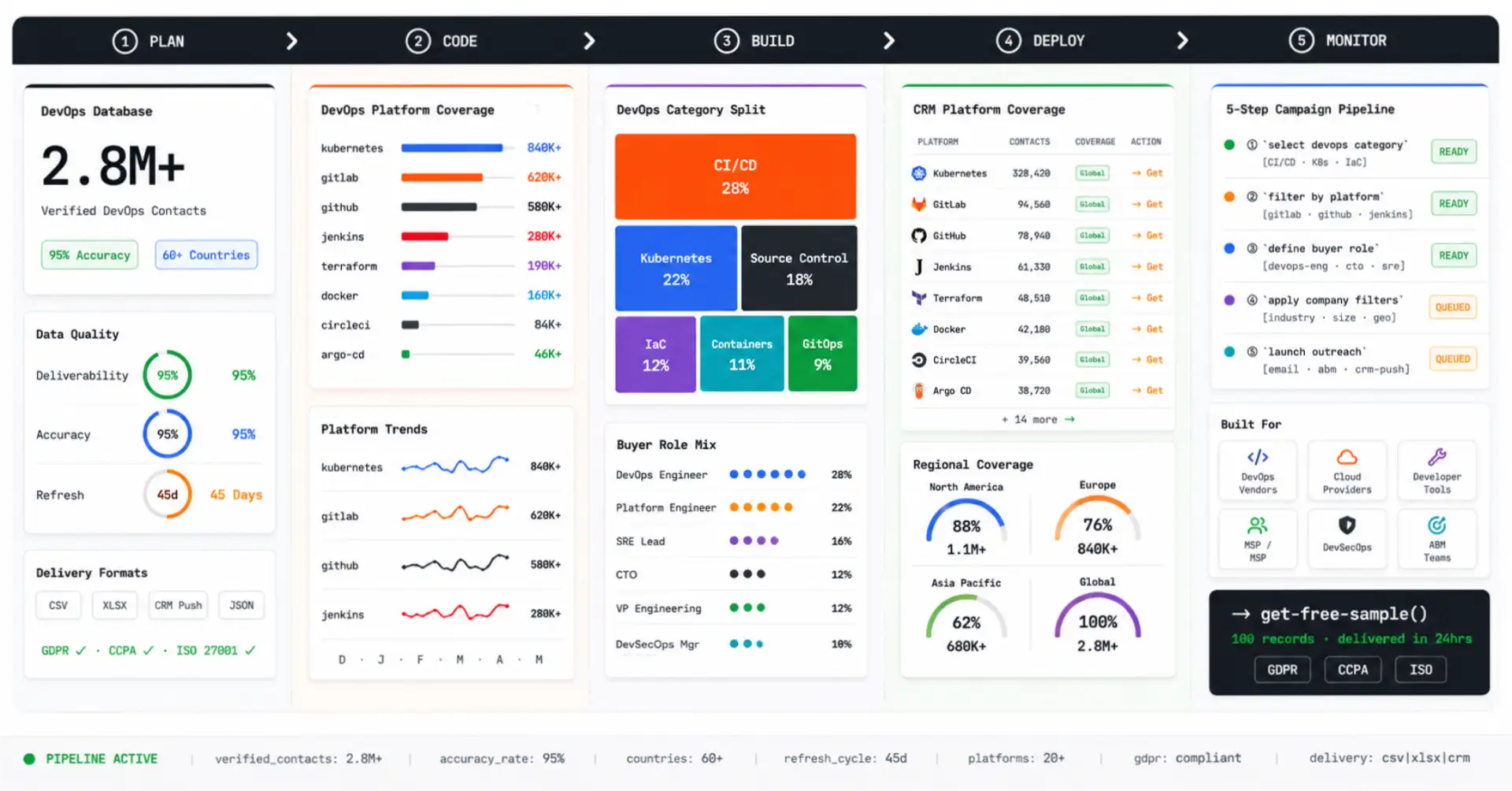The height and width of the screenshot is (791, 1512).
Task: Click the JSON delivery format button
Action: pyautogui.click(x=242, y=605)
